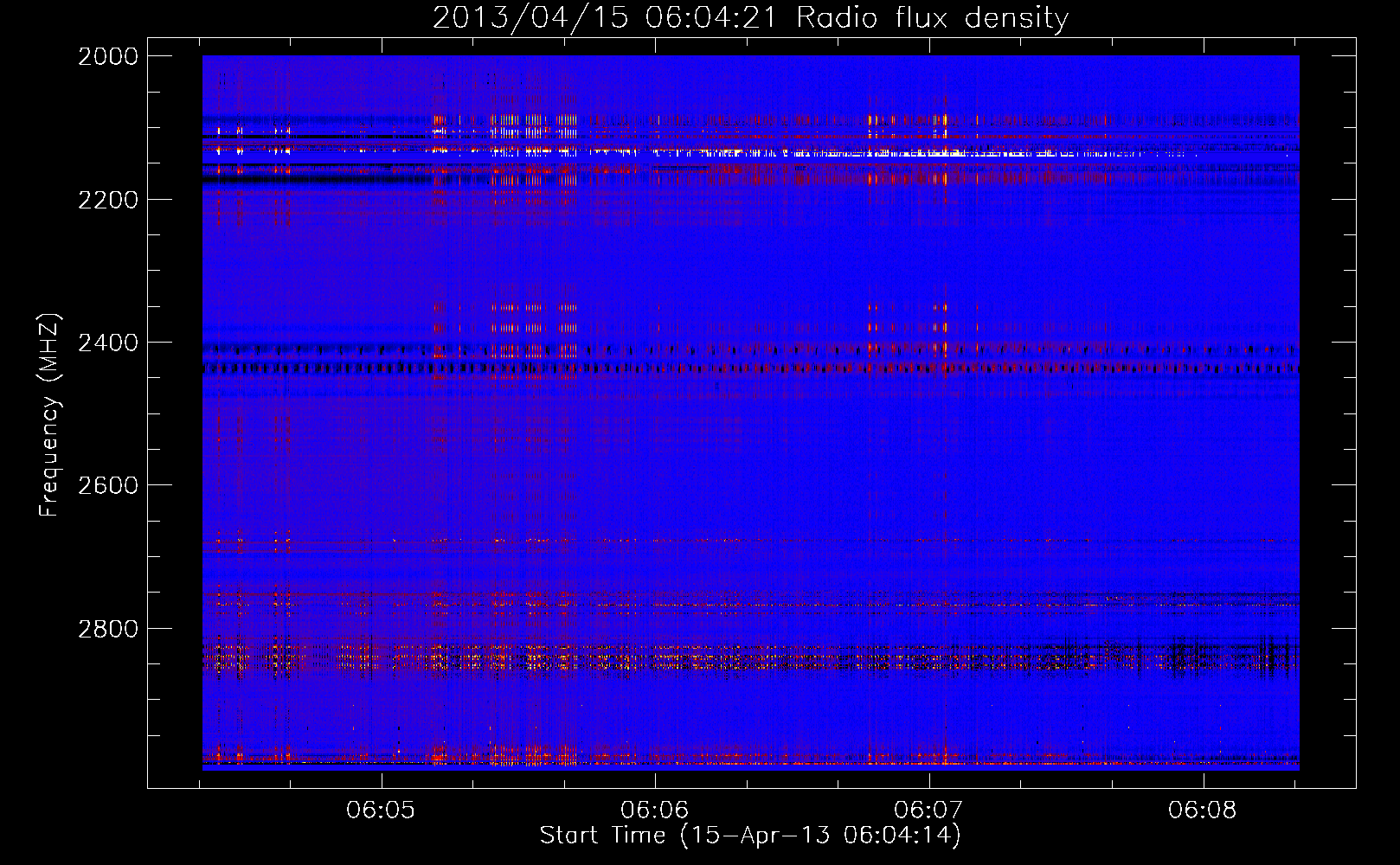Select the 2800 frequency axis label
Viewport: 1400px width, 865px height.
[x=108, y=629]
